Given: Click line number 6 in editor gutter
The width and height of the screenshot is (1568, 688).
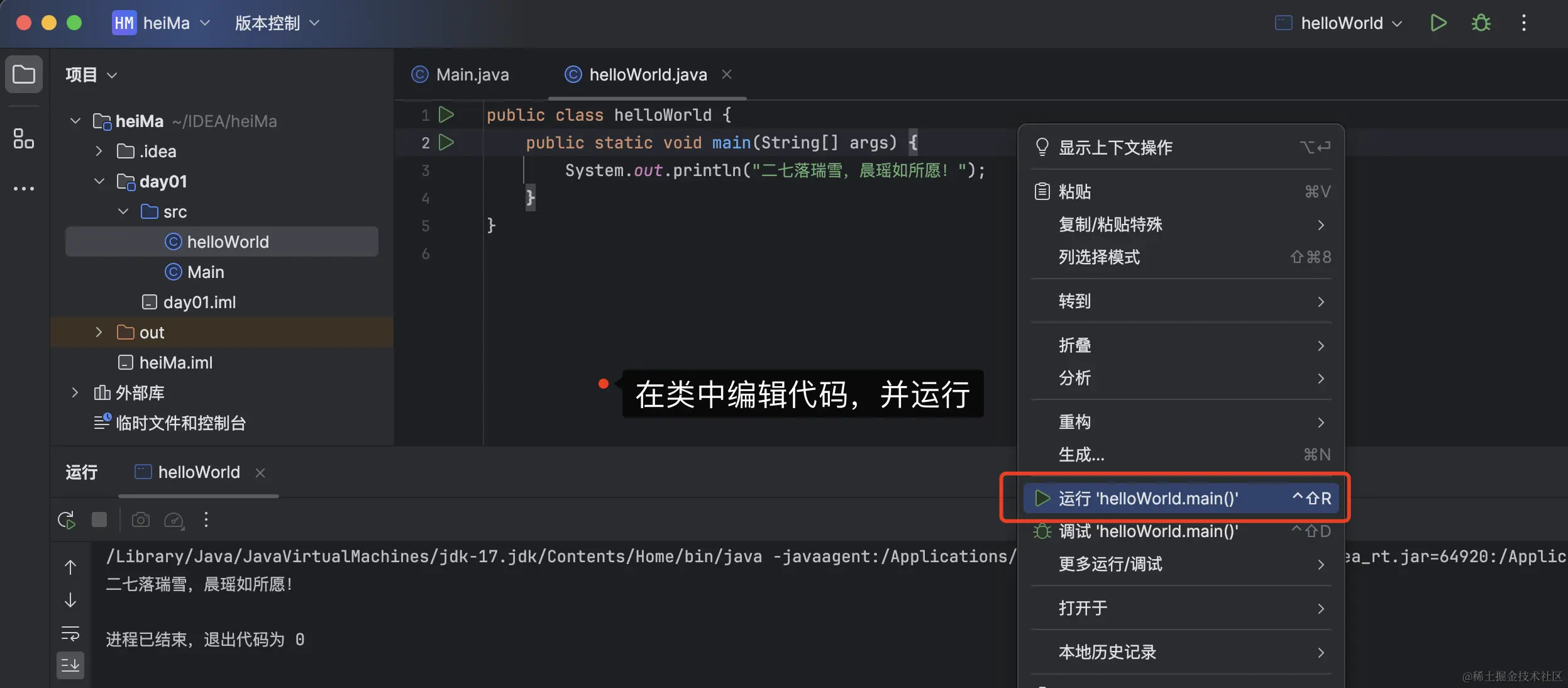Looking at the screenshot, I should click(426, 253).
